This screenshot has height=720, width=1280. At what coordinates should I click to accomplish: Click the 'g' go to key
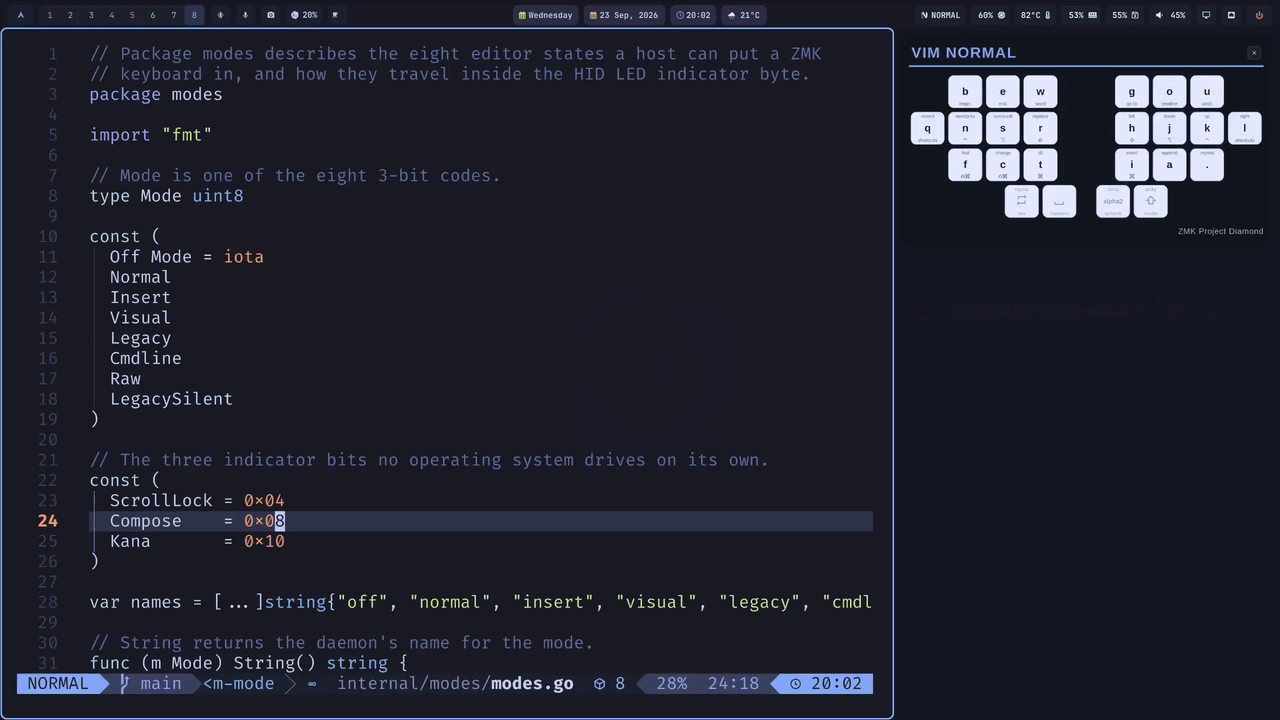tap(1132, 92)
